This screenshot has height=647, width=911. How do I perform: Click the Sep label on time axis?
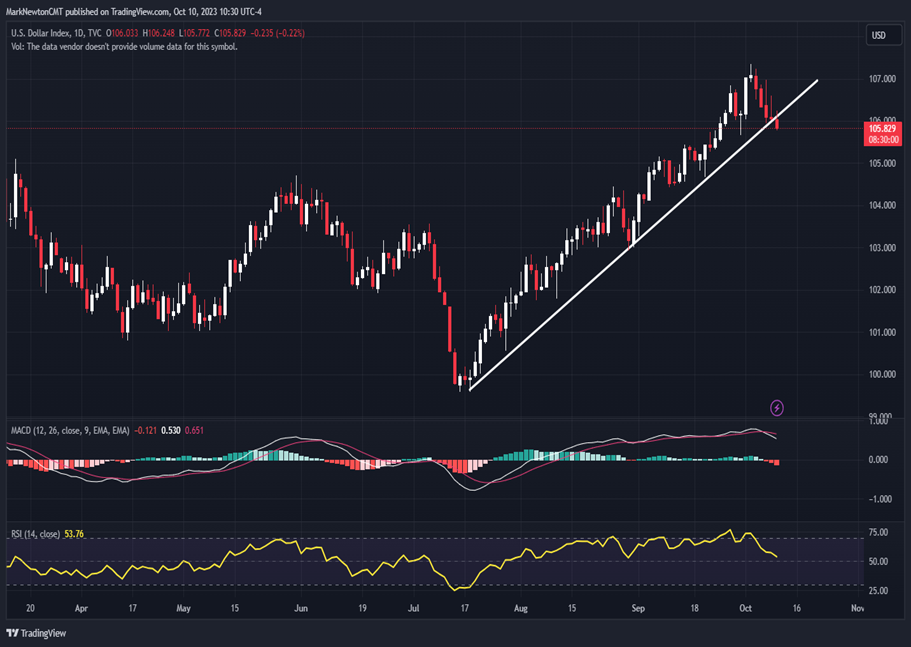pyautogui.click(x=638, y=609)
